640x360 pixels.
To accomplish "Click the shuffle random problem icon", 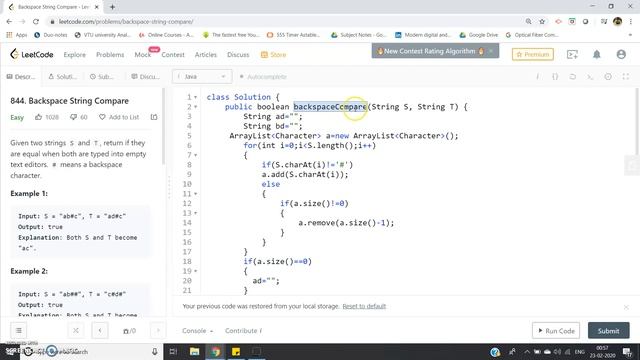I will (x=76, y=331).
